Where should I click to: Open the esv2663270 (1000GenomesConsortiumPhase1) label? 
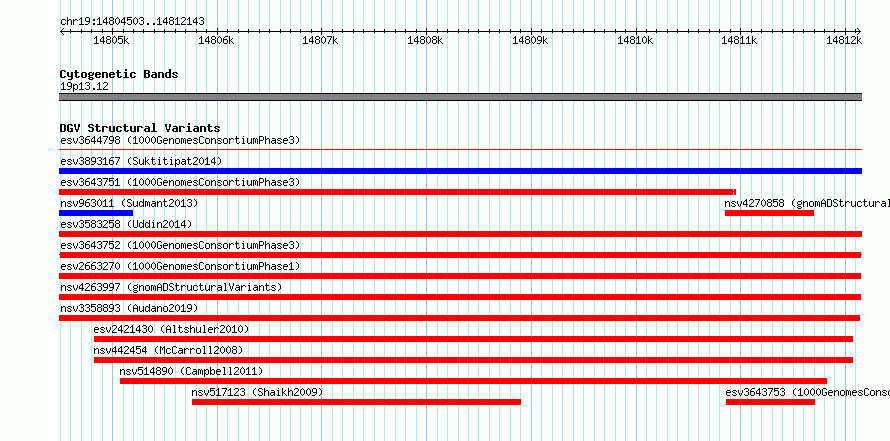[180, 266]
